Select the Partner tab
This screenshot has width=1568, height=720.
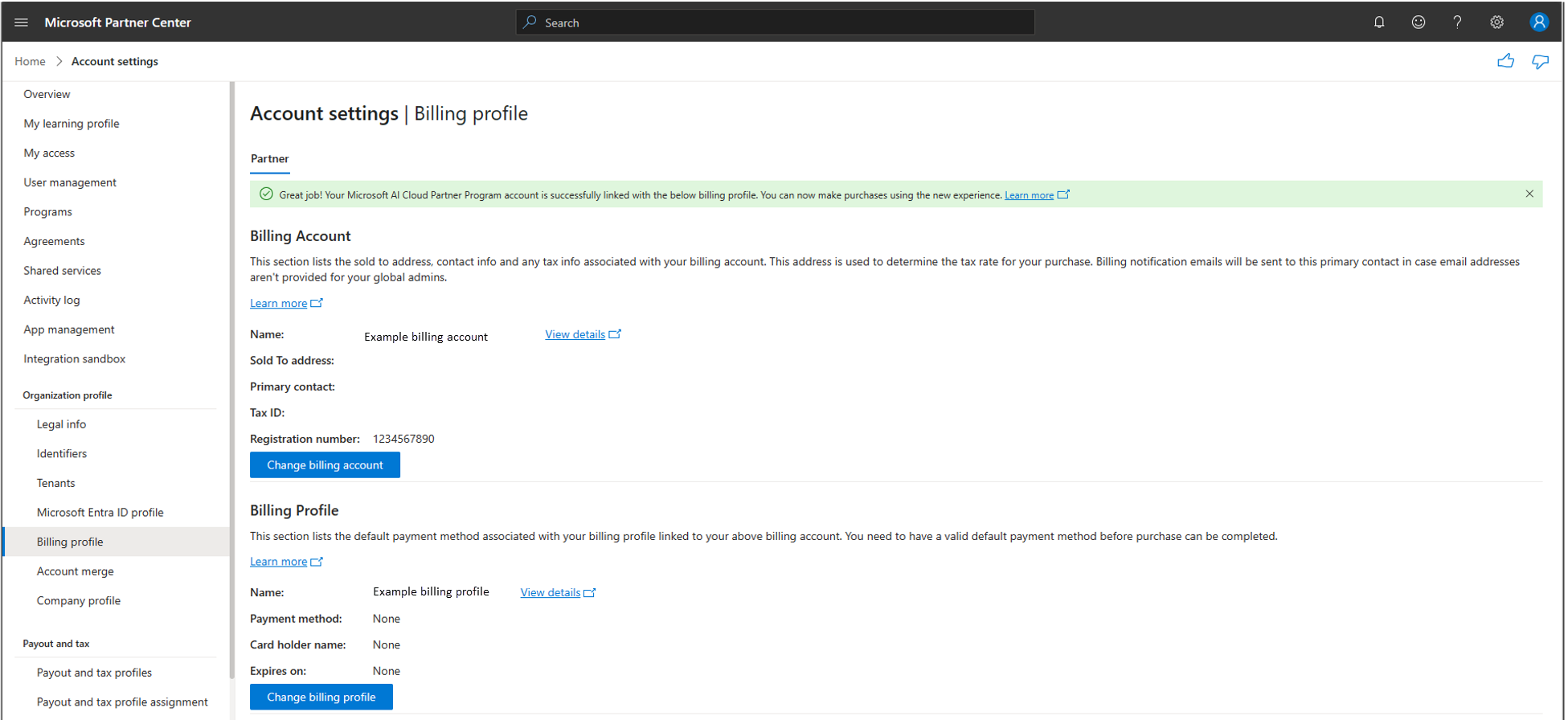tap(269, 158)
